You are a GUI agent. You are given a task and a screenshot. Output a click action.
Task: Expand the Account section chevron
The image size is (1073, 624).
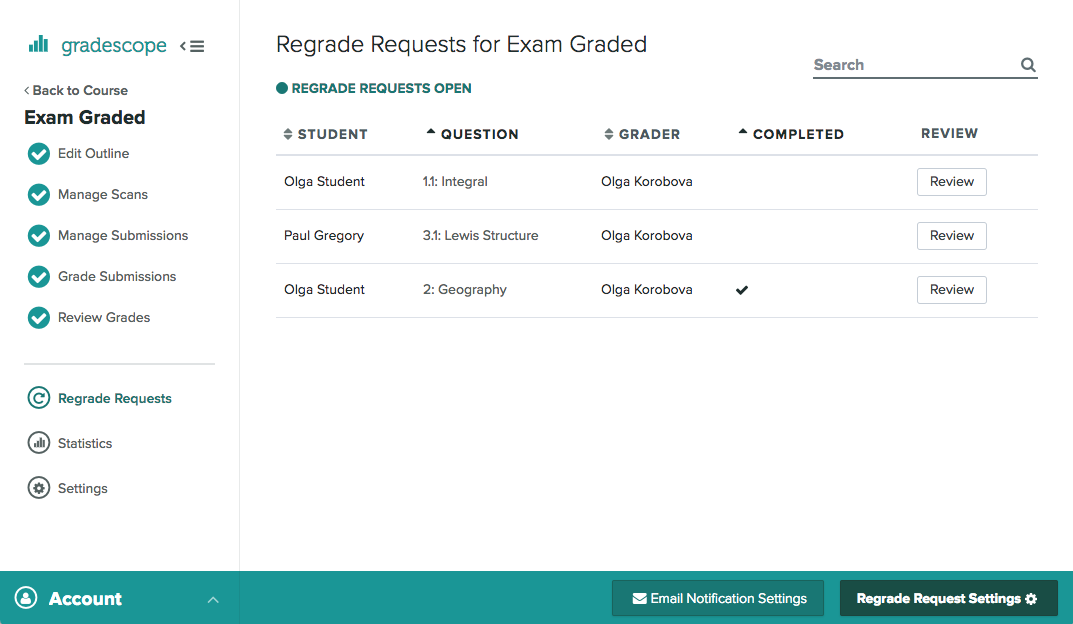212,598
